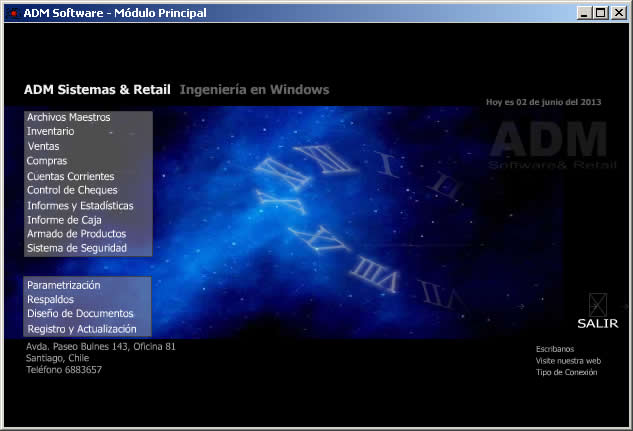
Task: Click the Escríbanos link
Action: pos(555,349)
